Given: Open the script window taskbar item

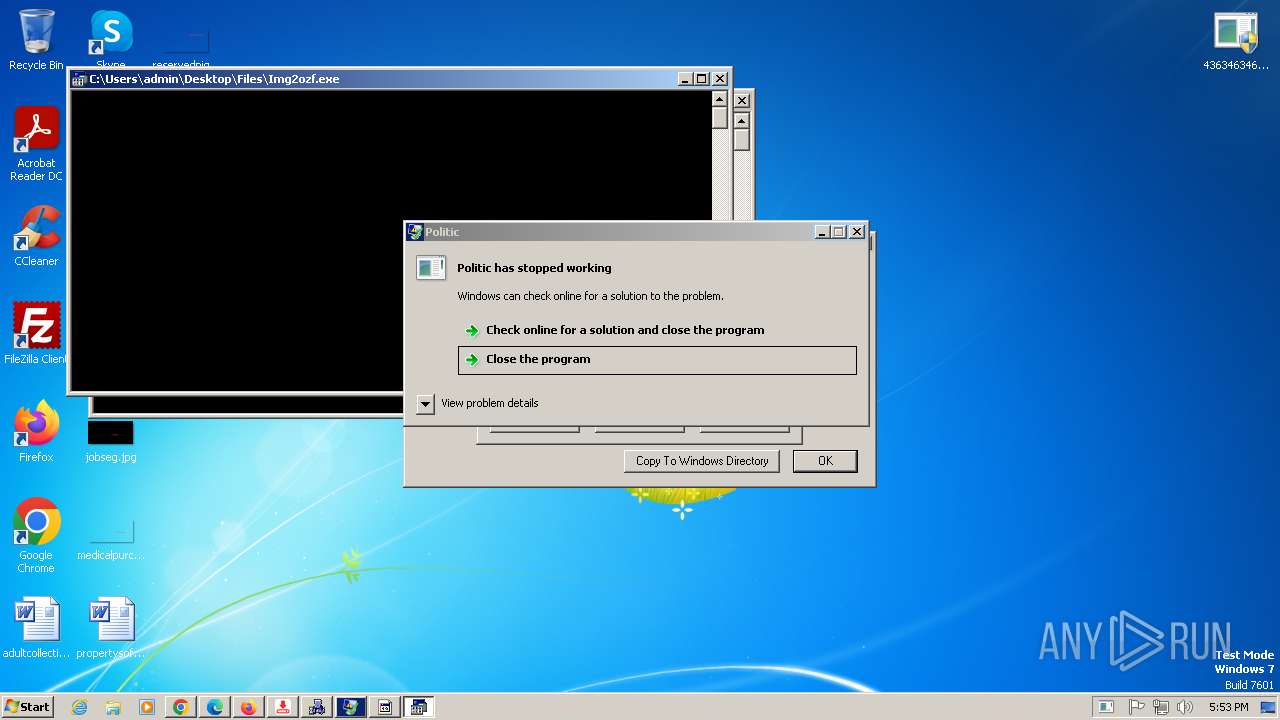Looking at the screenshot, I should tap(385, 707).
